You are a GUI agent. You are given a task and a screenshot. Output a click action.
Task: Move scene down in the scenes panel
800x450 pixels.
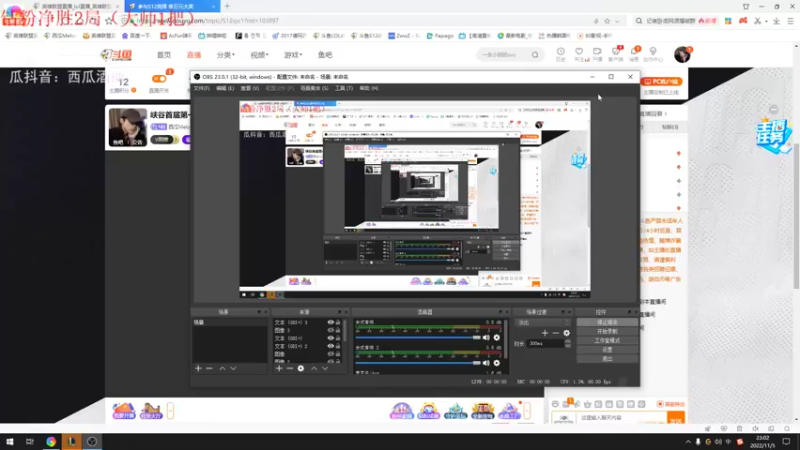[x=233, y=368]
